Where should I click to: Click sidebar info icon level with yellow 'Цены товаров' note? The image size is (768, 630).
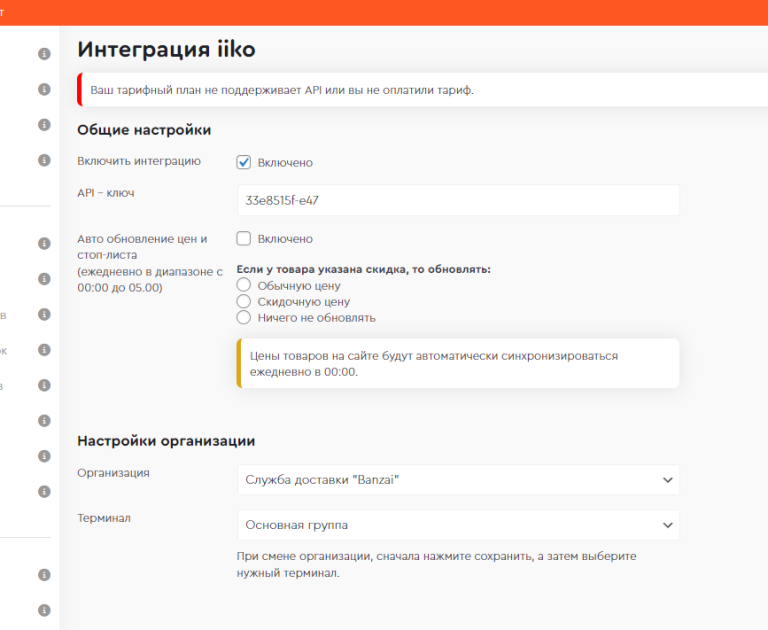click(x=44, y=350)
